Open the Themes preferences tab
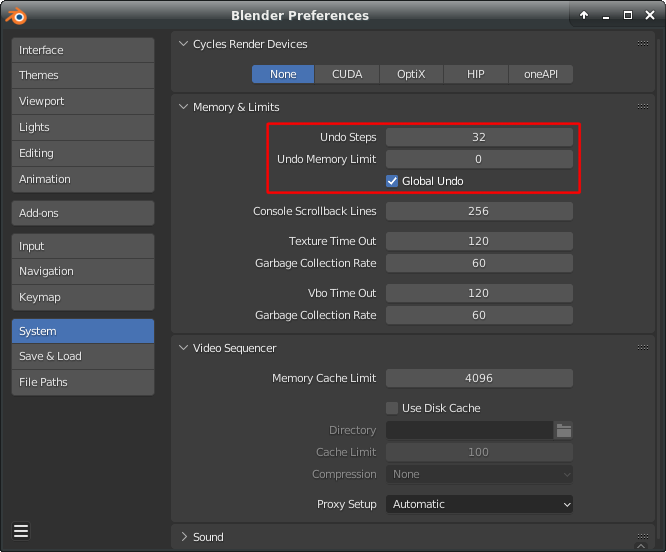Viewport: 666px width, 552px height. click(83, 76)
